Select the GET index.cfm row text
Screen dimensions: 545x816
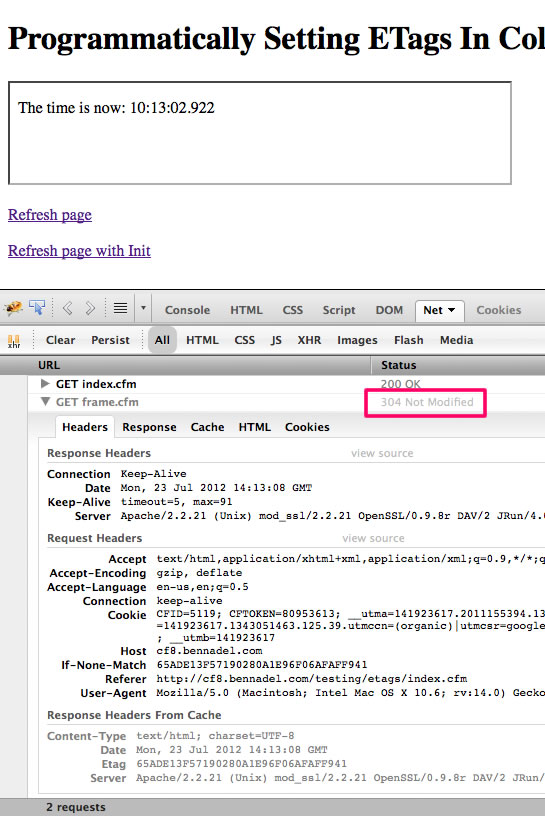pos(96,384)
